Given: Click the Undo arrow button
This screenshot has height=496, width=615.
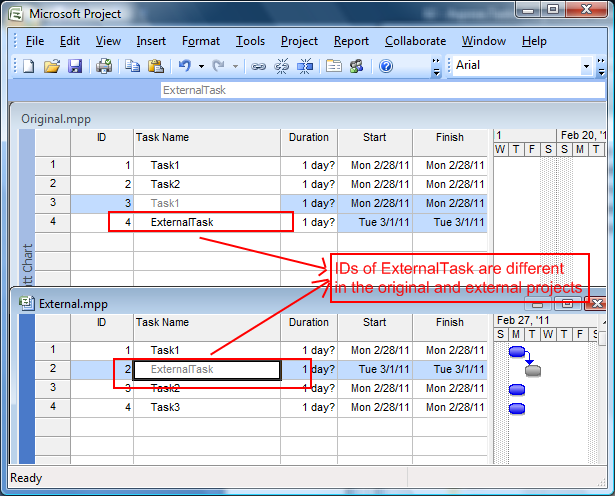Looking at the screenshot, I should (184, 66).
